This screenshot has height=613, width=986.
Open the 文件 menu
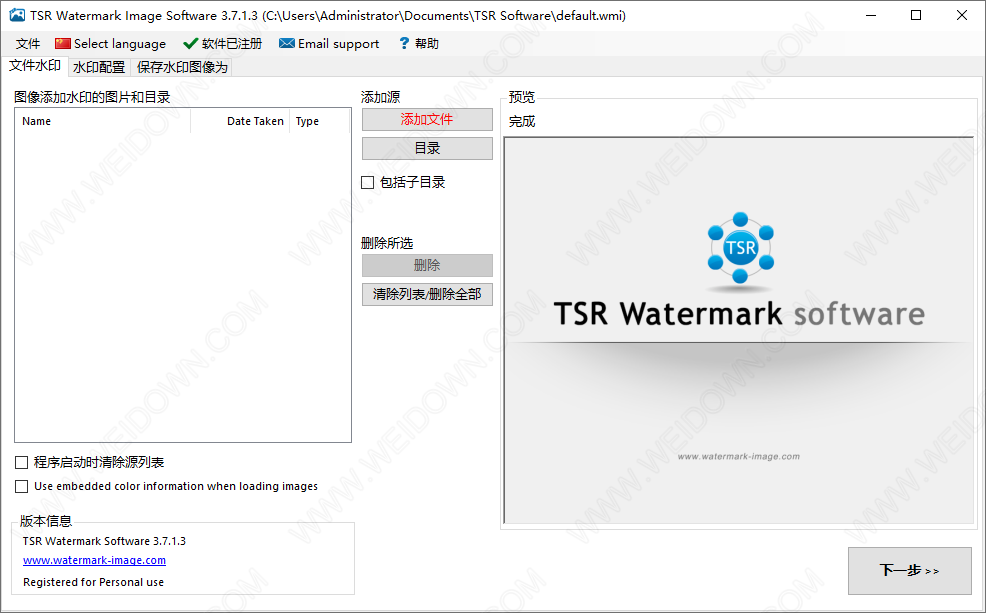(28, 43)
